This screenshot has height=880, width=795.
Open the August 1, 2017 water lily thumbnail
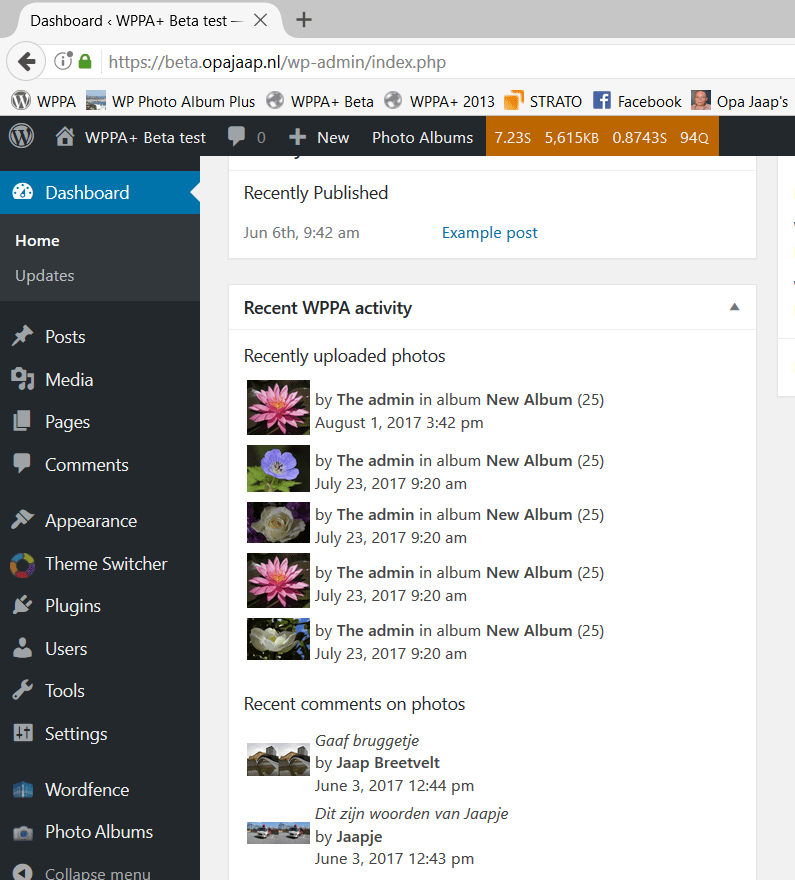[278, 407]
